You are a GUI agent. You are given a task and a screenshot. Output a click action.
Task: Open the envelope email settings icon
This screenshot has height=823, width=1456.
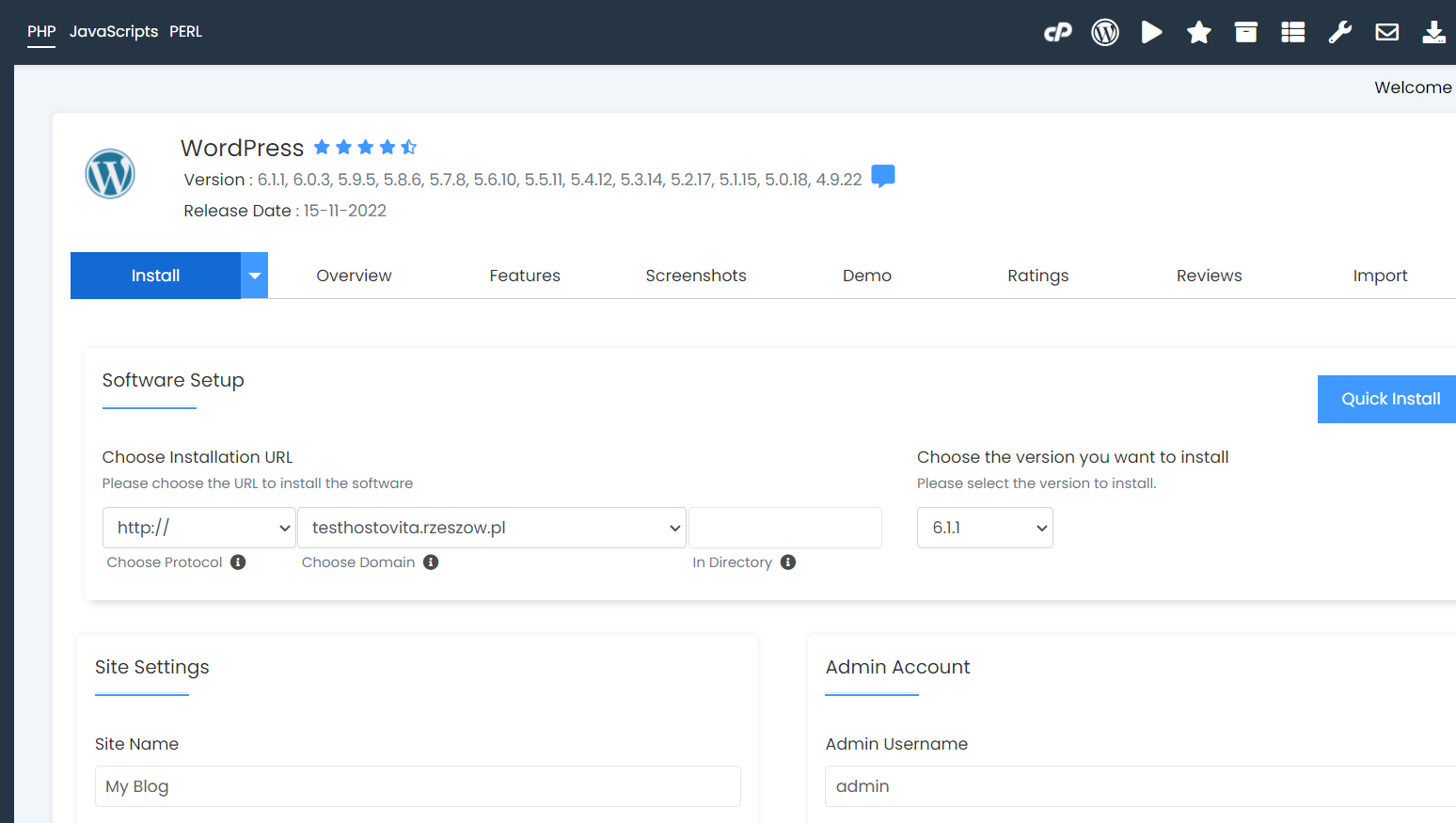click(1387, 33)
